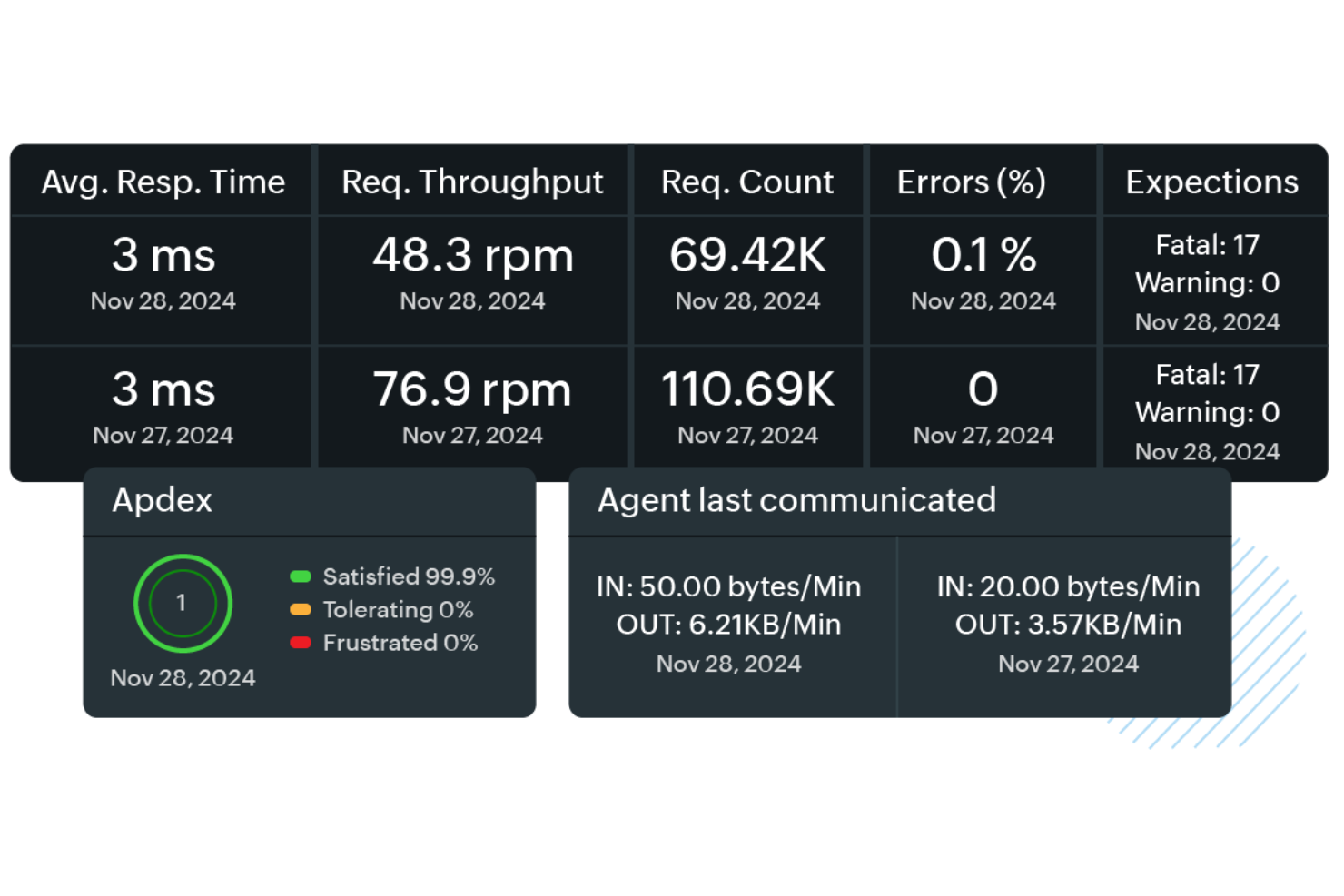1344x896 pixels.
Task: Select the red Frustrated legend swatch
Action: click(x=301, y=643)
